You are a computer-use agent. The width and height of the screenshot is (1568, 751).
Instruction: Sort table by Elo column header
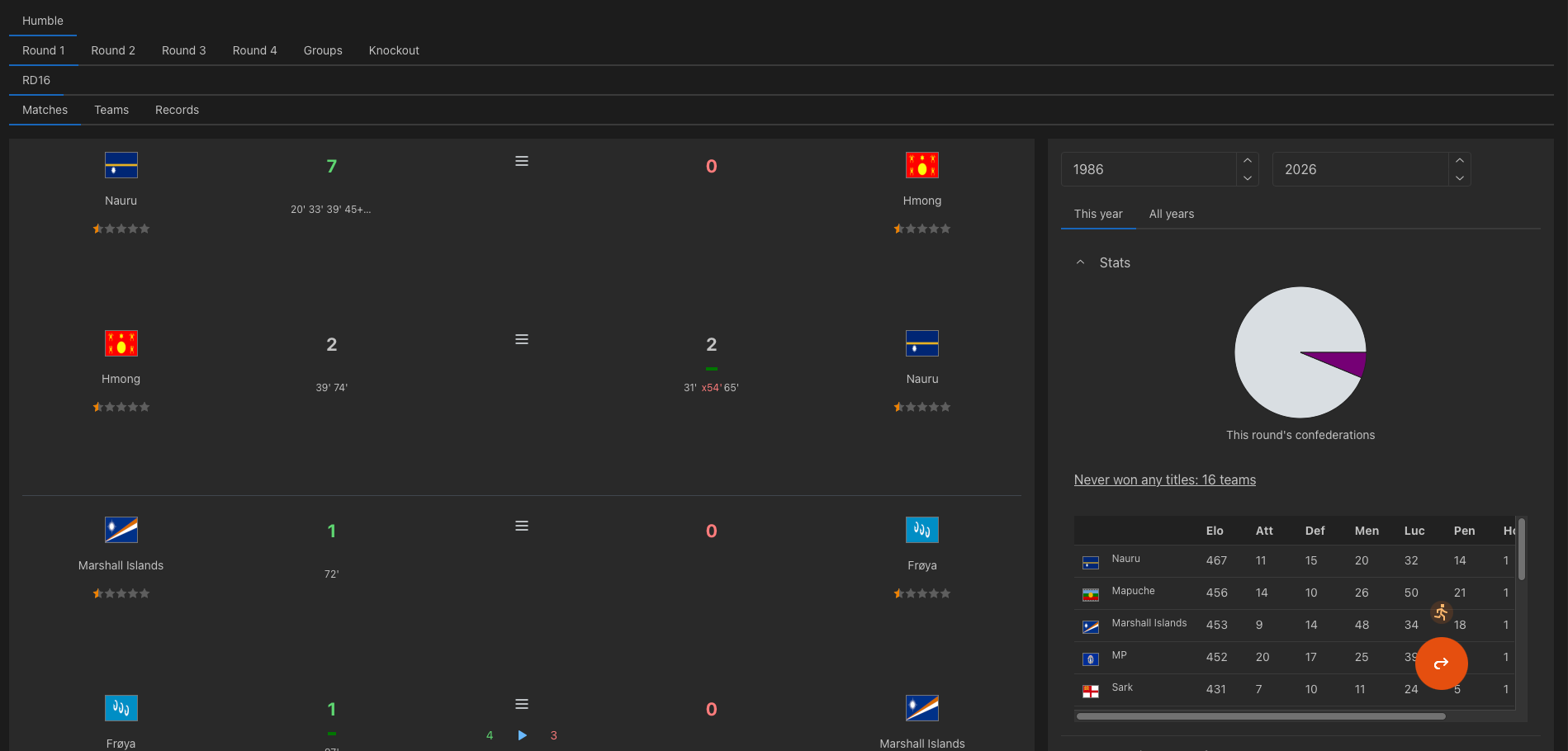1215,531
